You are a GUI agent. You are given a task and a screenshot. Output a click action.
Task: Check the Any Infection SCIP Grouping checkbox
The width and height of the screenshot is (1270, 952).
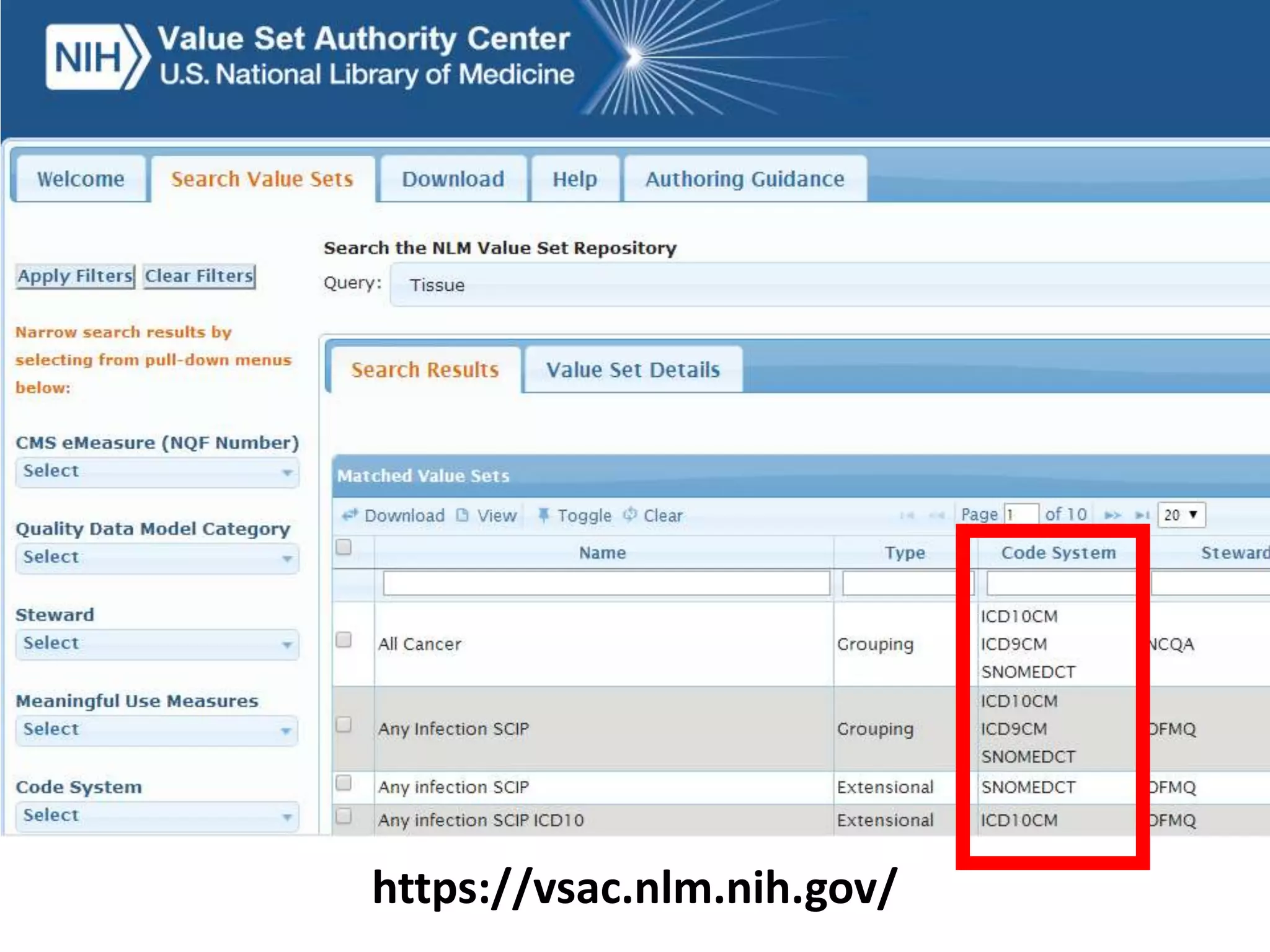(344, 724)
